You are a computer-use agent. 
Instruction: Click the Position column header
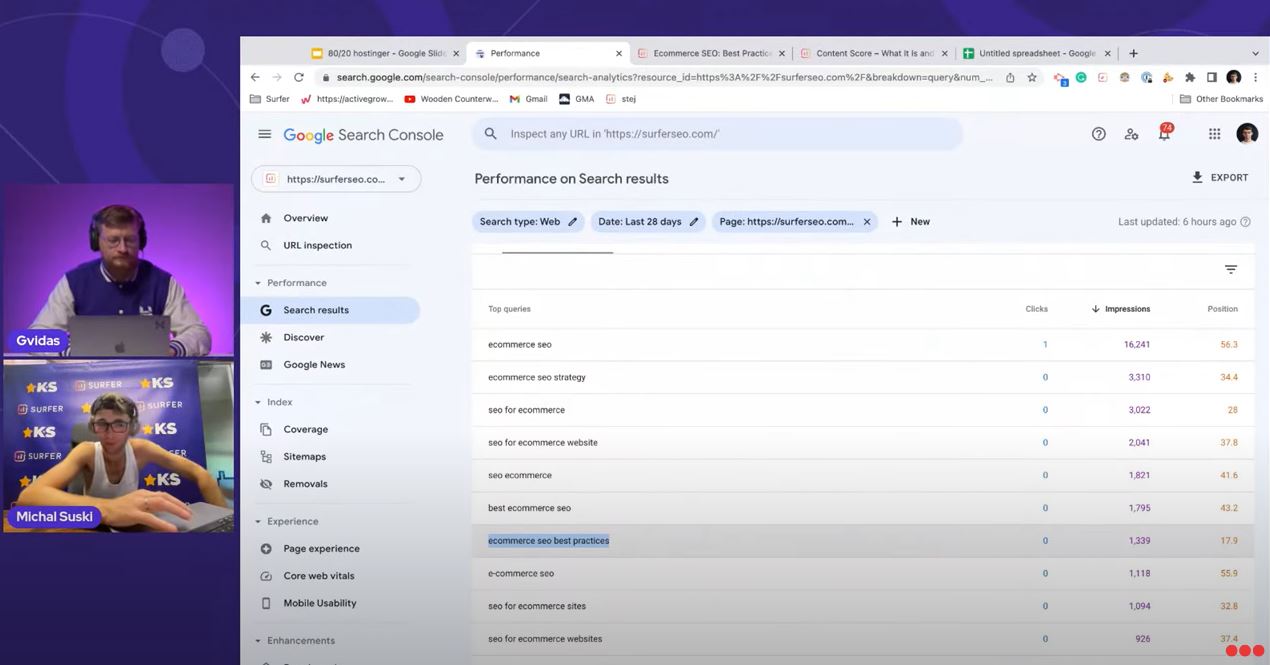(1222, 309)
